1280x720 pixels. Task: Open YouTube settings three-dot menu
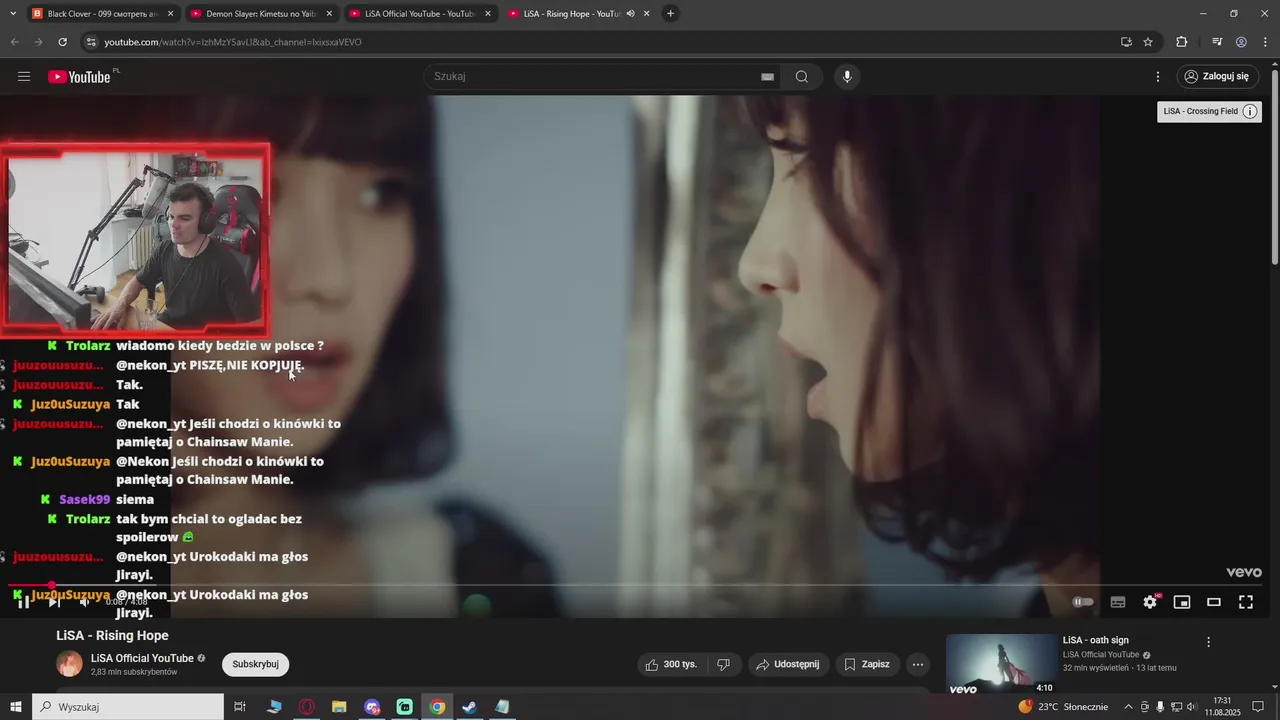[x=1158, y=77]
